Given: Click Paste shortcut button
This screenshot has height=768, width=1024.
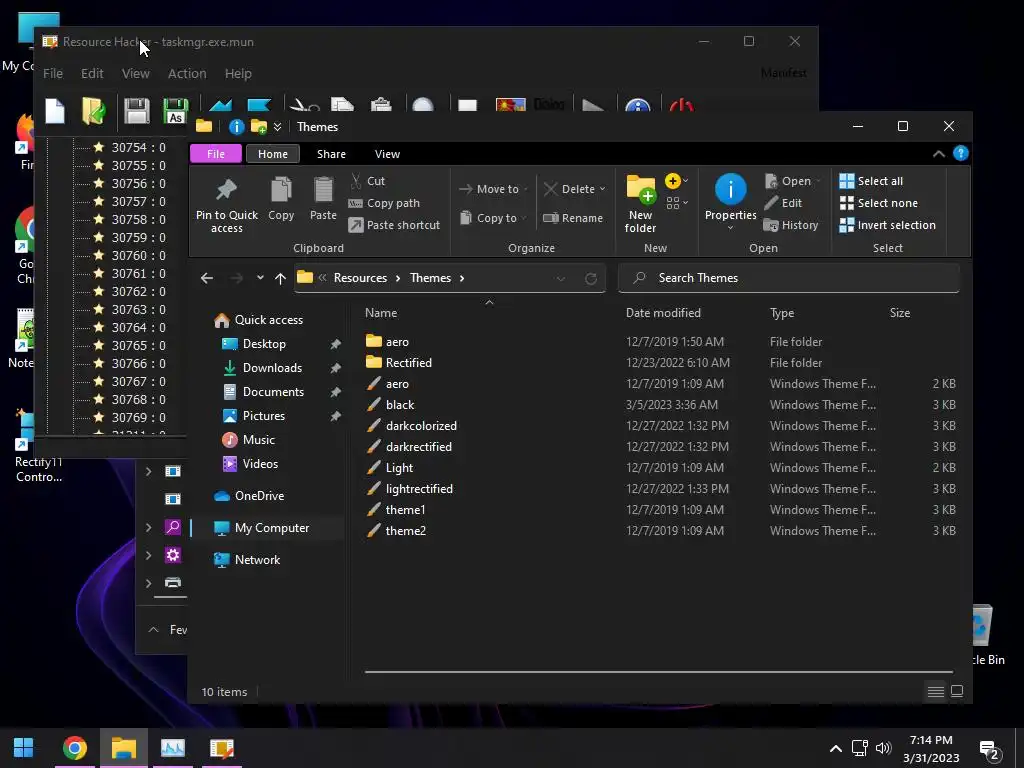Looking at the screenshot, I should [x=394, y=225].
